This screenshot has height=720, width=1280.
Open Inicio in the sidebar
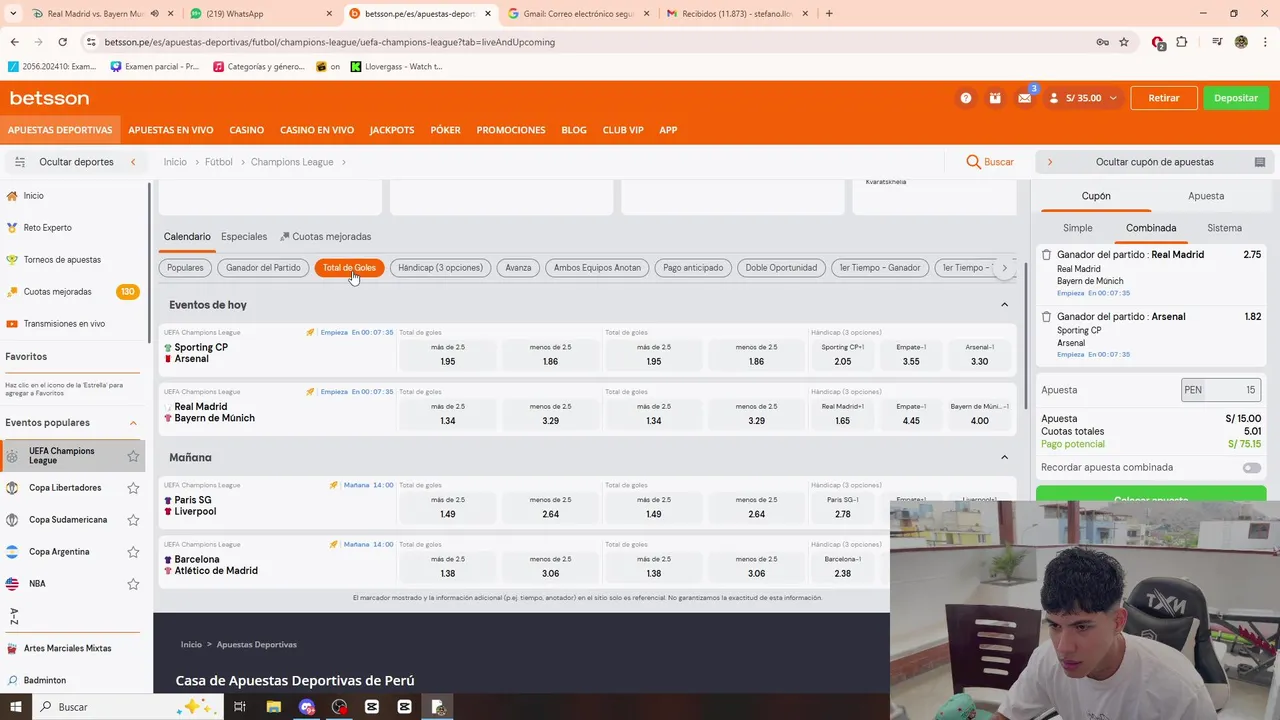33,196
